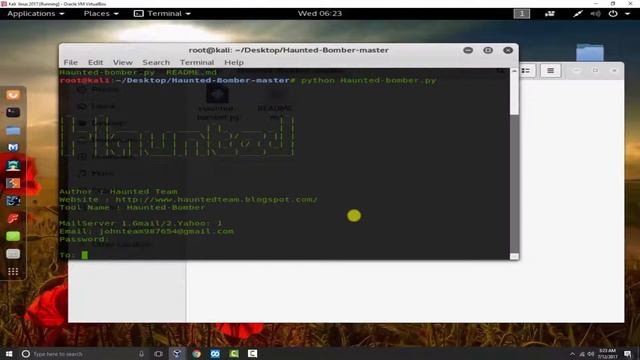640x360 pixels.
Task: Open Chrome from Windows taskbar
Action: coord(196,353)
